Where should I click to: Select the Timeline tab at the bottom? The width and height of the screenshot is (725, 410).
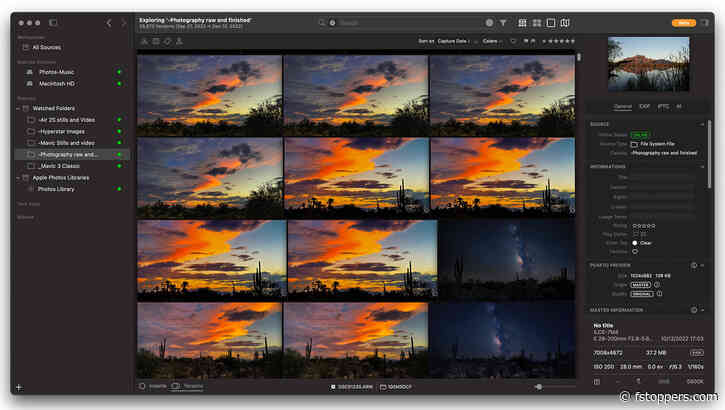pos(188,386)
